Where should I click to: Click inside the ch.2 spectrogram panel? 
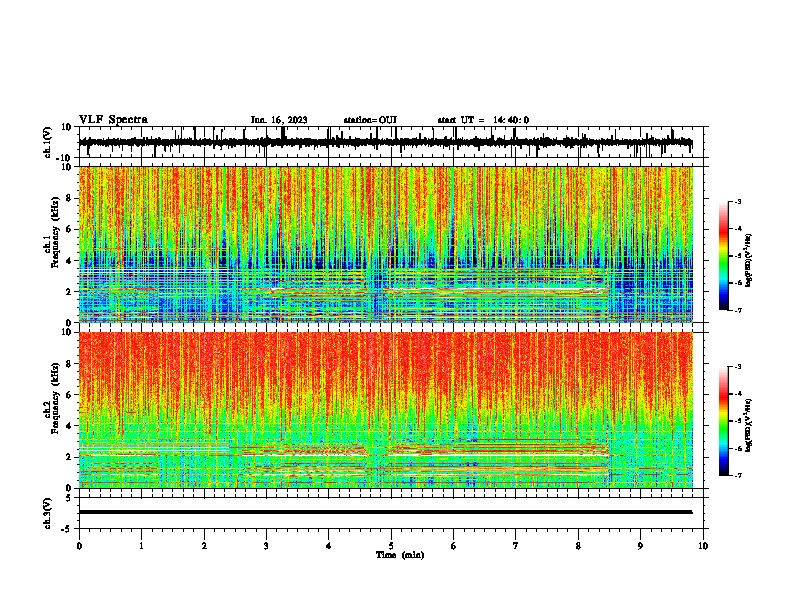coord(386,410)
